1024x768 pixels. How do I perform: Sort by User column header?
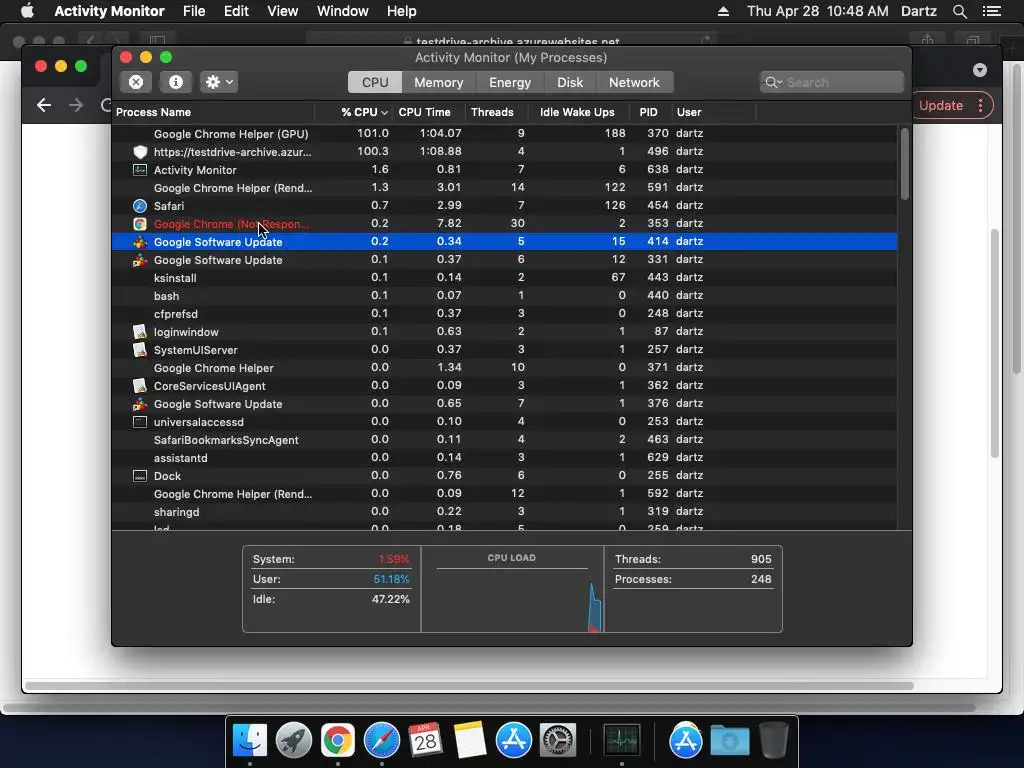pyautogui.click(x=689, y=112)
